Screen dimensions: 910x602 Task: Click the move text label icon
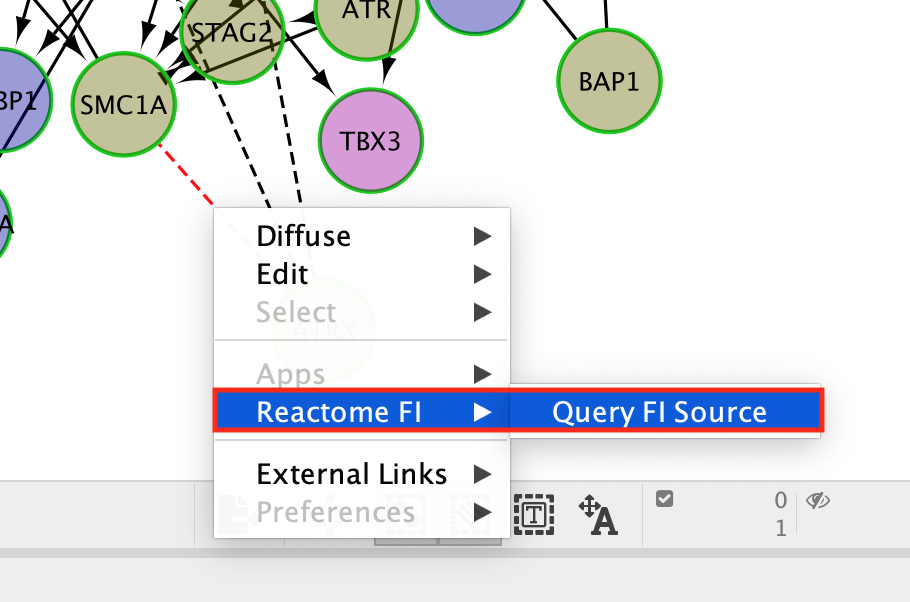(x=598, y=514)
